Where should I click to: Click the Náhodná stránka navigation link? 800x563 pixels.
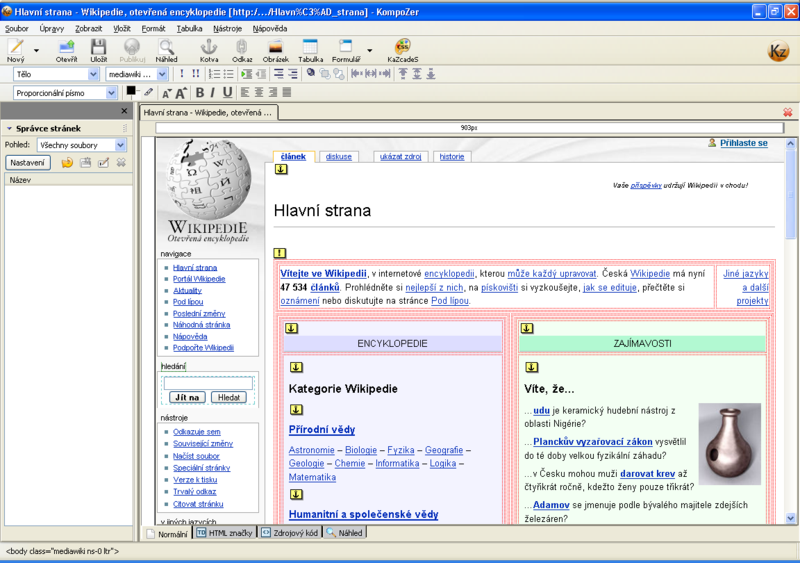[x=200, y=325]
